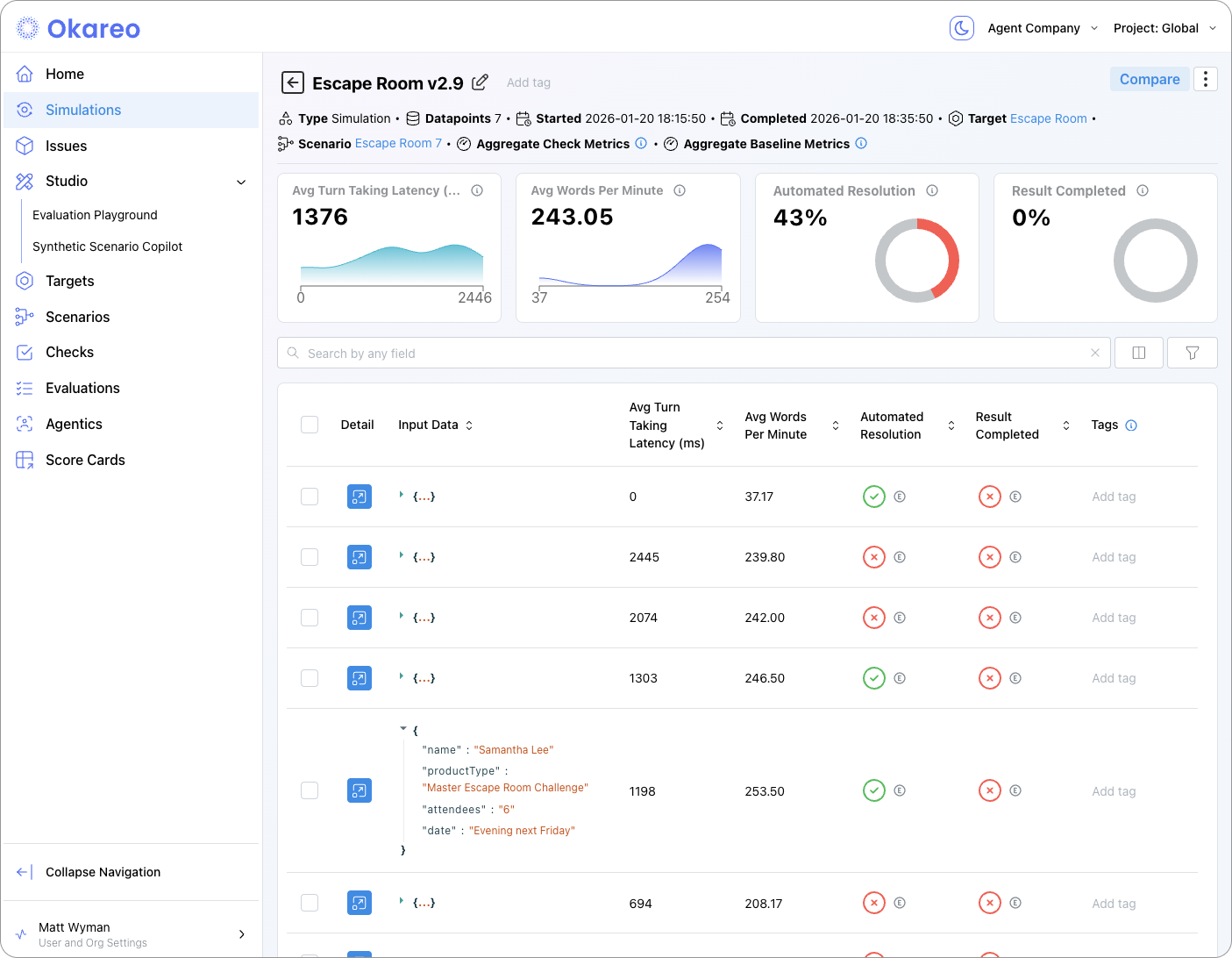This screenshot has width=1232, height=958.
Task: Open the Project: Global dropdown
Action: [1164, 27]
